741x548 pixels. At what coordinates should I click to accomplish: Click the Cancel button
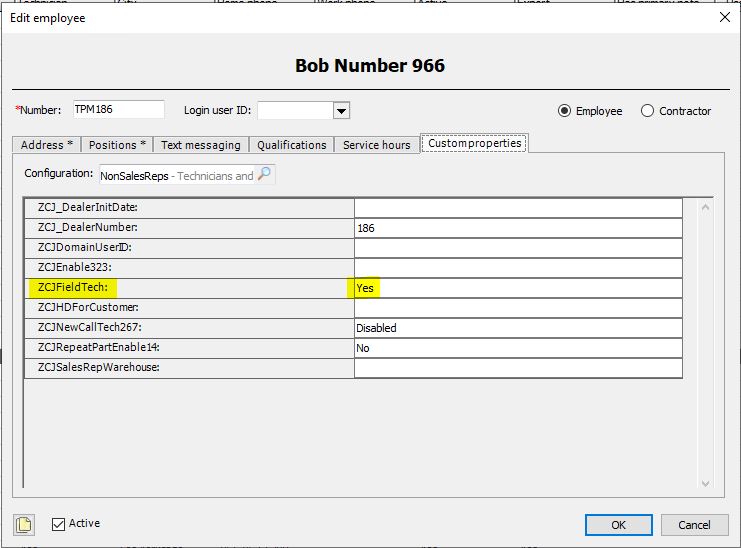pyautogui.click(x=694, y=525)
